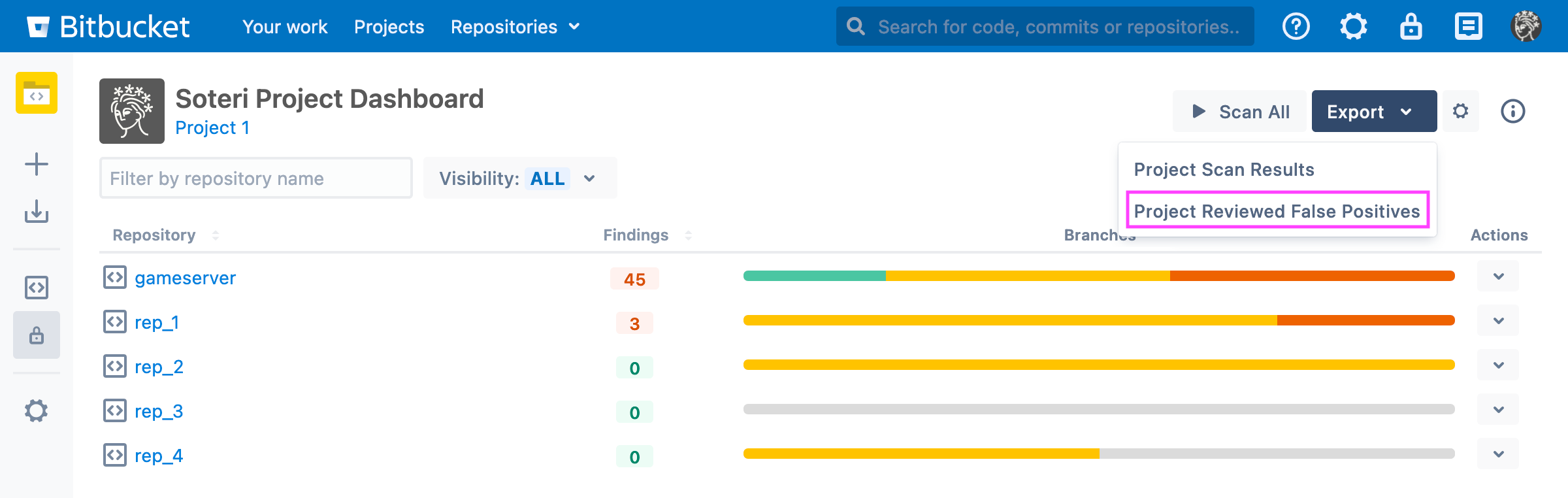Click the download clone icon in sidebar

[x=37, y=212]
